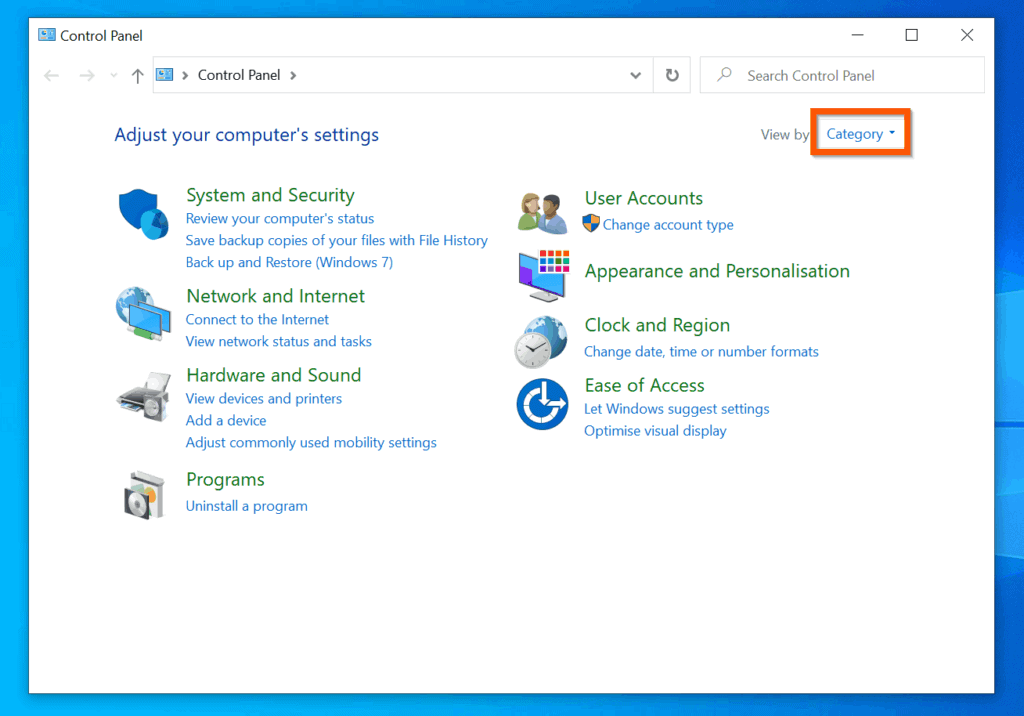Open the Programs disc icon
Image resolution: width=1024 pixels, height=716 pixels.
(144, 495)
